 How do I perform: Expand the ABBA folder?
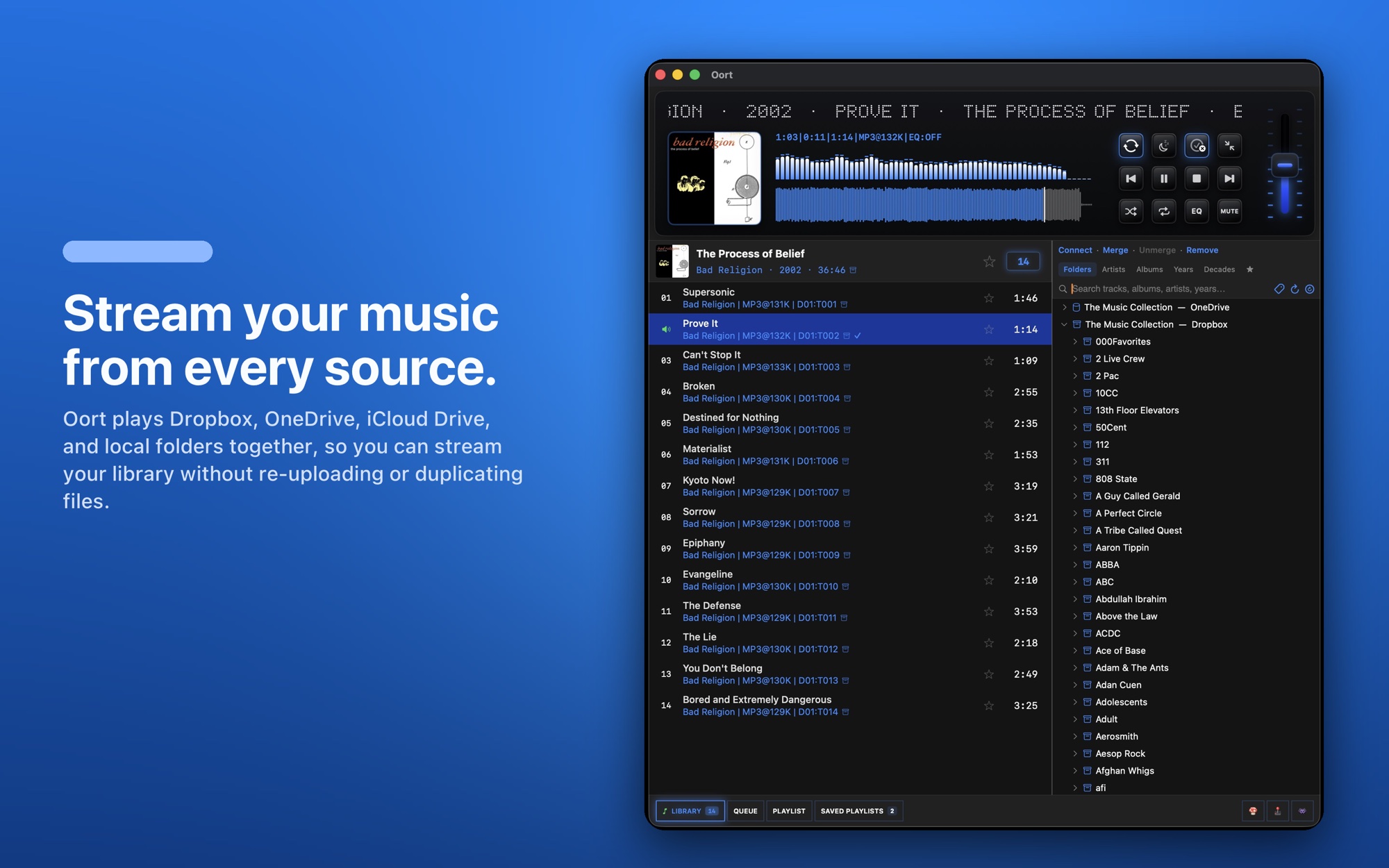click(x=1075, y=565)
